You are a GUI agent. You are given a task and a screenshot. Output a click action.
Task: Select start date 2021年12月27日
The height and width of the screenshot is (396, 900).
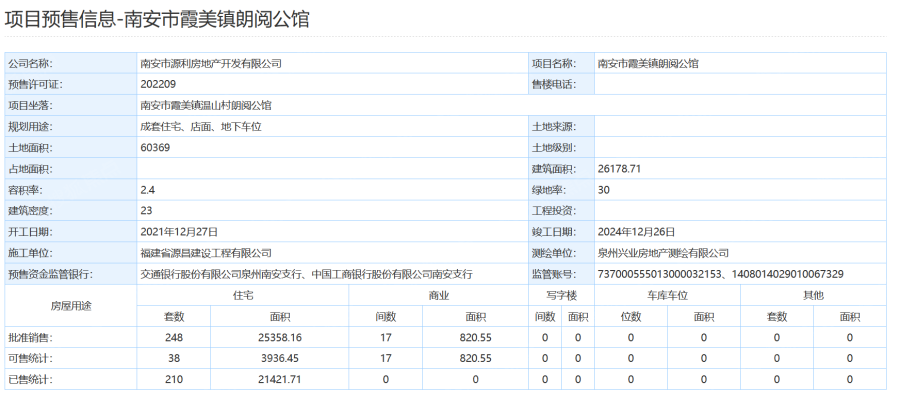pyautogui.click(x=179, y=232)
